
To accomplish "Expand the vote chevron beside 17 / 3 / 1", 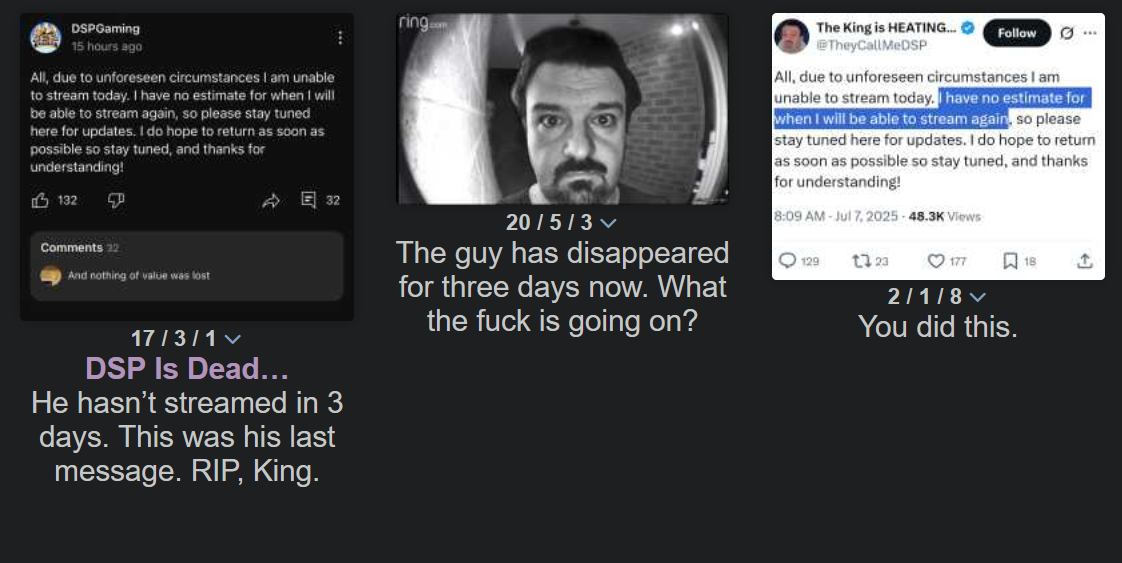I will coord(233,339).
